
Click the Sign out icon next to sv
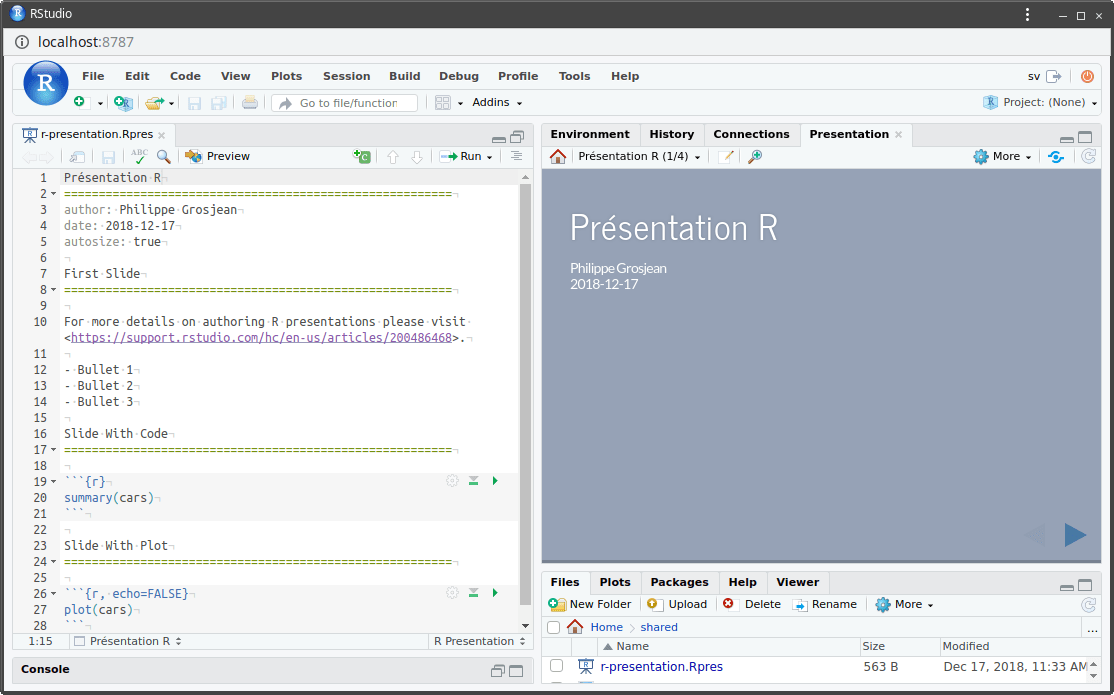[x=1054, y=76]
